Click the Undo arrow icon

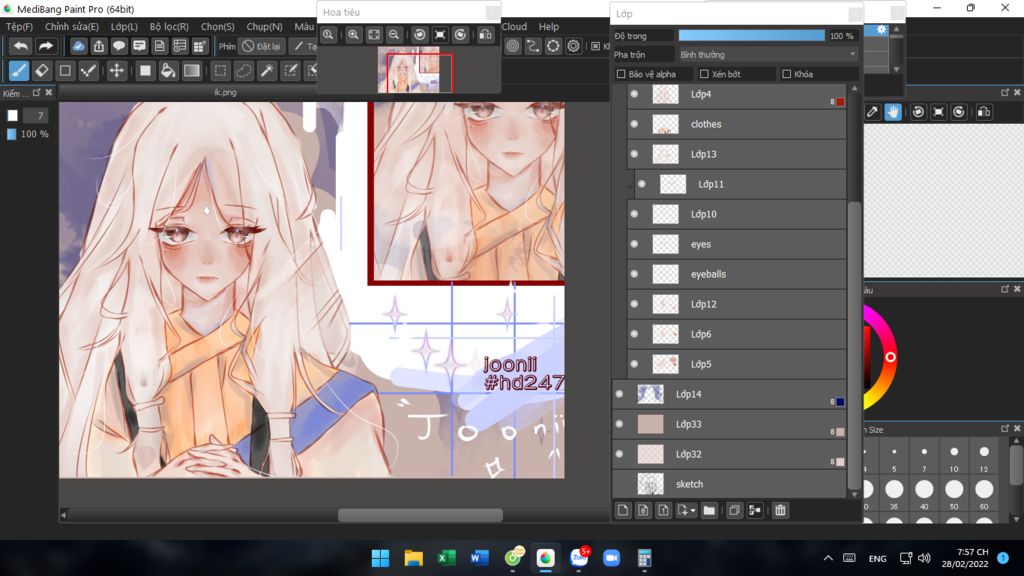click(20, 46)
